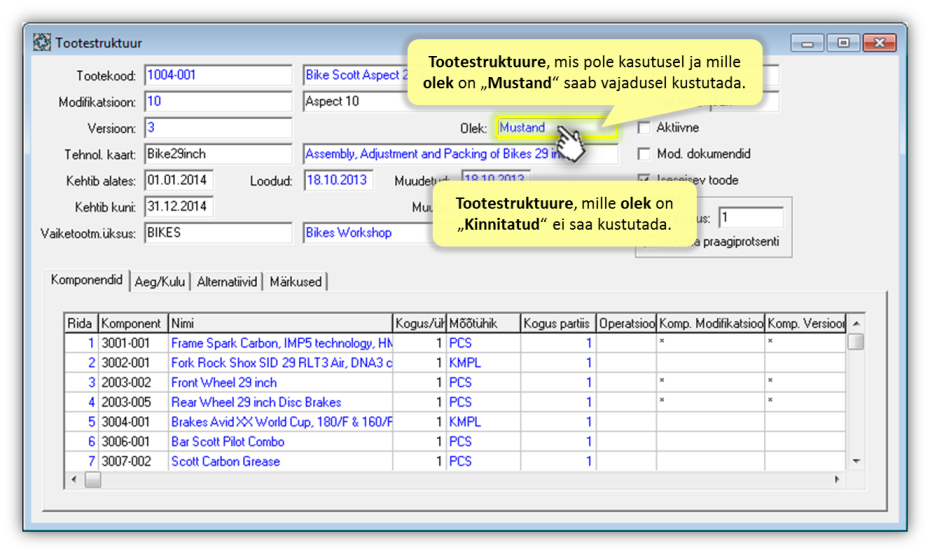Click the Vaiketootm.üksus field BIKES
The height and width of the screenshot is (554, 930).
pyautogui.click(x=218, y=233)
